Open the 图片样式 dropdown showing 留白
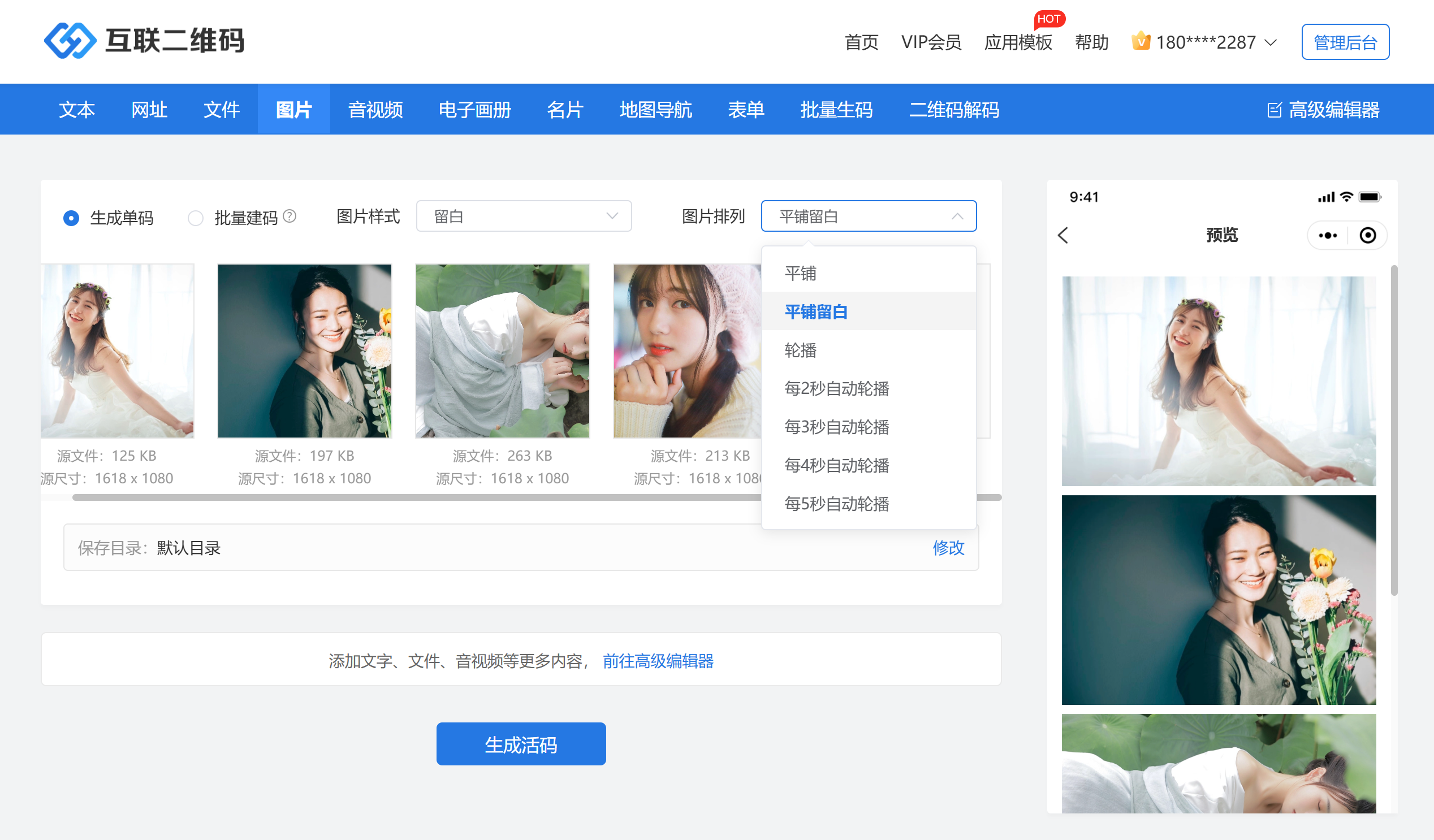1434x840 pixels. click(x=524, y=216)
